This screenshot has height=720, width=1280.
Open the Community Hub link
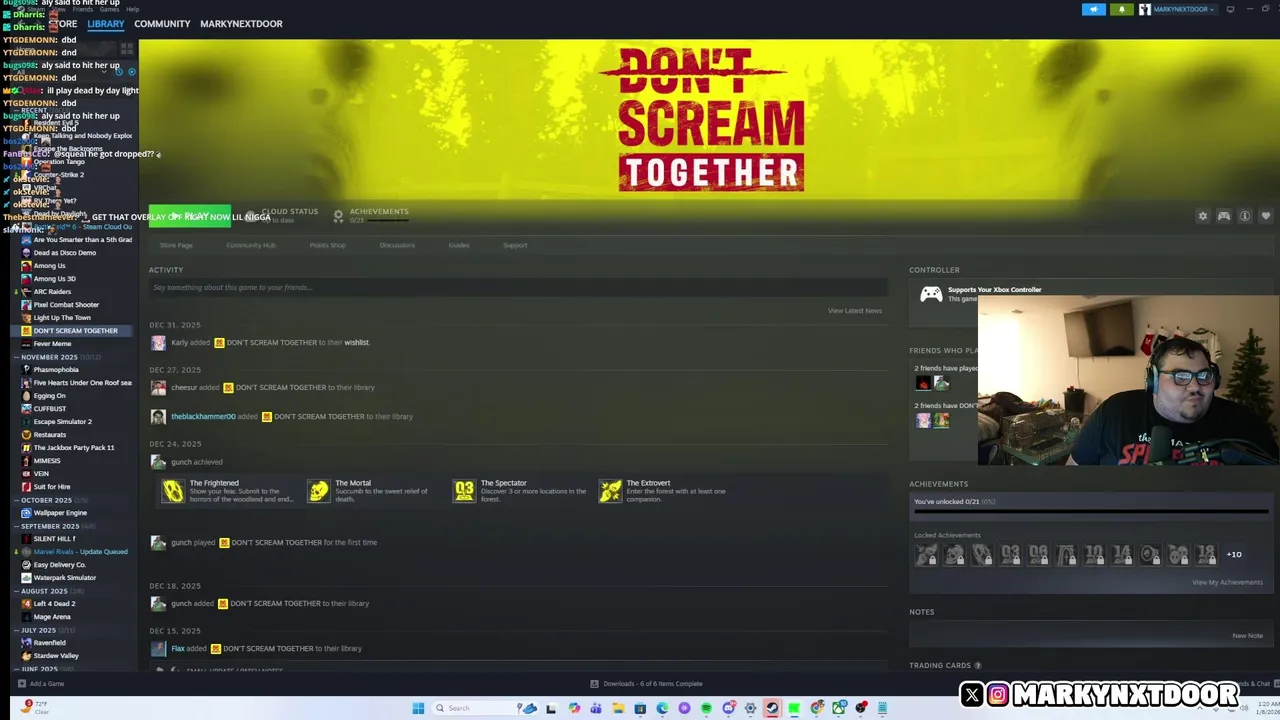click(250, 245)
